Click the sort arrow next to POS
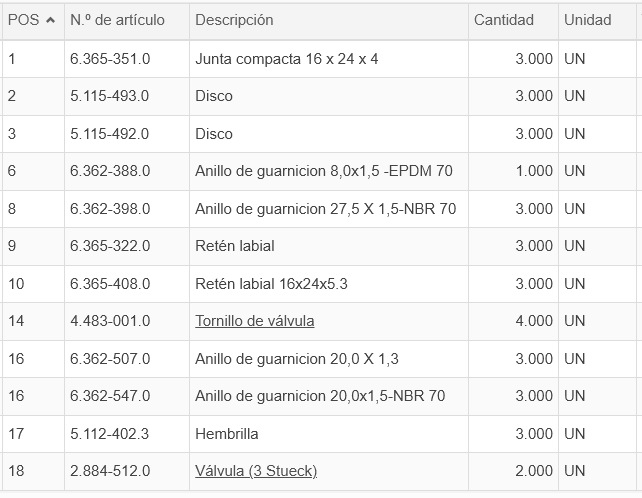Viewport: 642px width, 498px height. pyautogui.click(x=51, y=20)
